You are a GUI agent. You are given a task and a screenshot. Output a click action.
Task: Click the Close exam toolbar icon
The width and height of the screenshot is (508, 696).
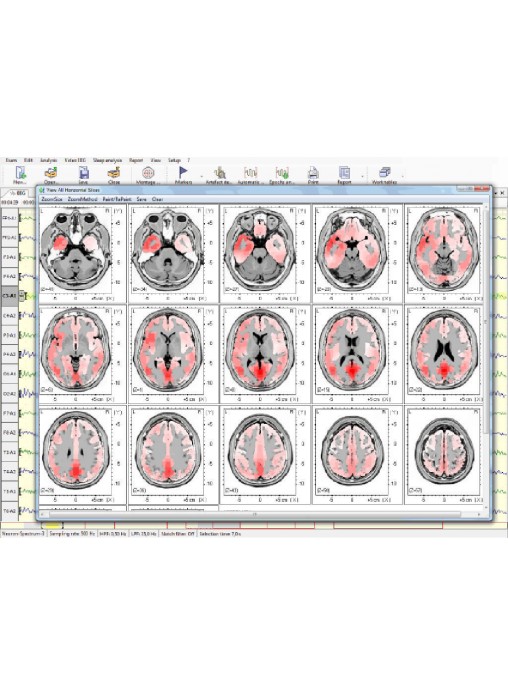114,174
